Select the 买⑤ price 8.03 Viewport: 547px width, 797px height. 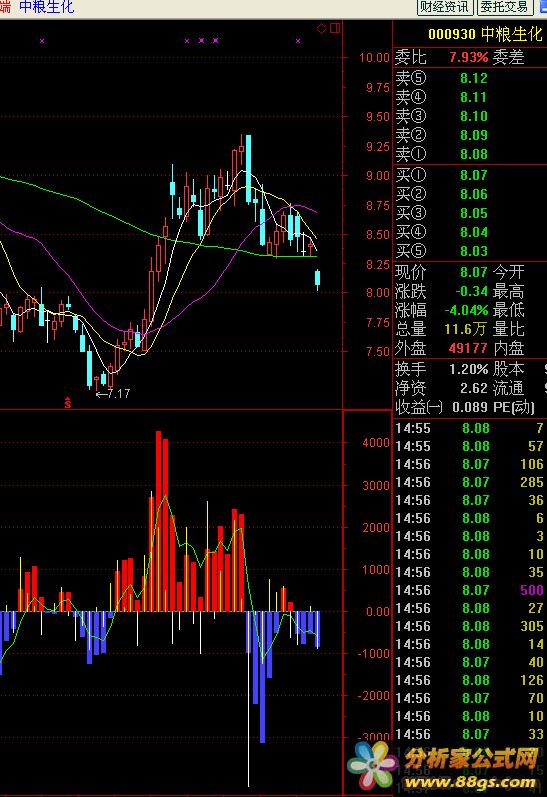[474, 251]
